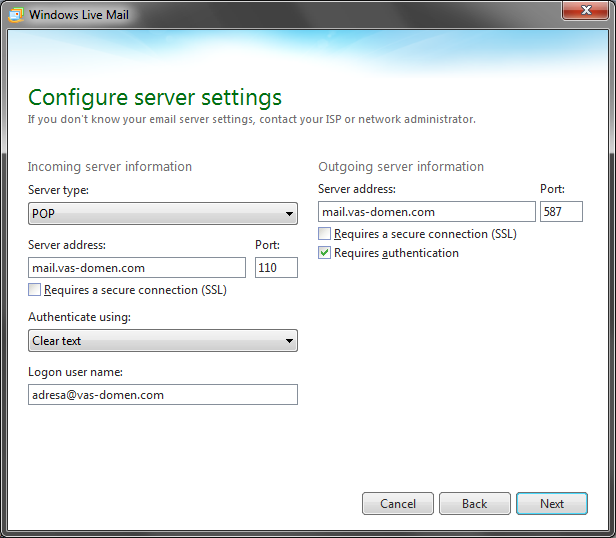Click the Outgoing server information label

[401, 167]
